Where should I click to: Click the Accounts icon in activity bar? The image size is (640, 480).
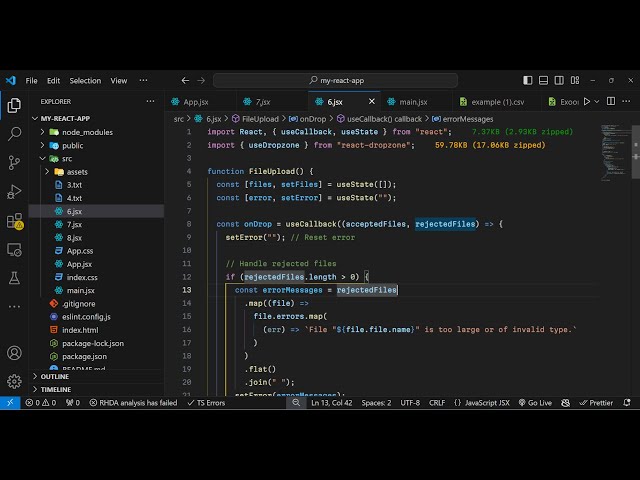pos(14,352)
